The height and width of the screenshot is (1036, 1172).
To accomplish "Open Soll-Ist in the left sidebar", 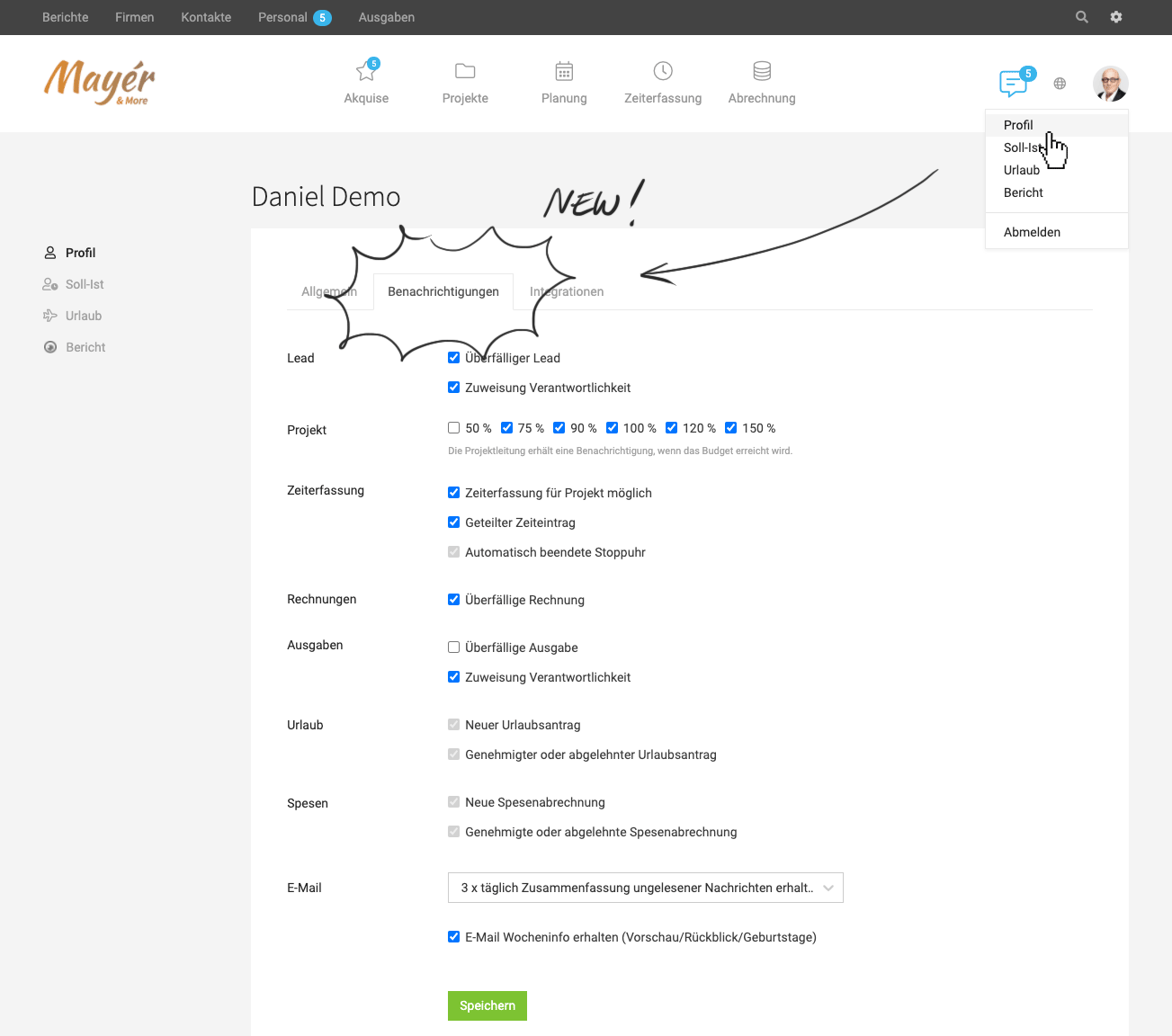I will pyautogui.click(x=85, y=284).
